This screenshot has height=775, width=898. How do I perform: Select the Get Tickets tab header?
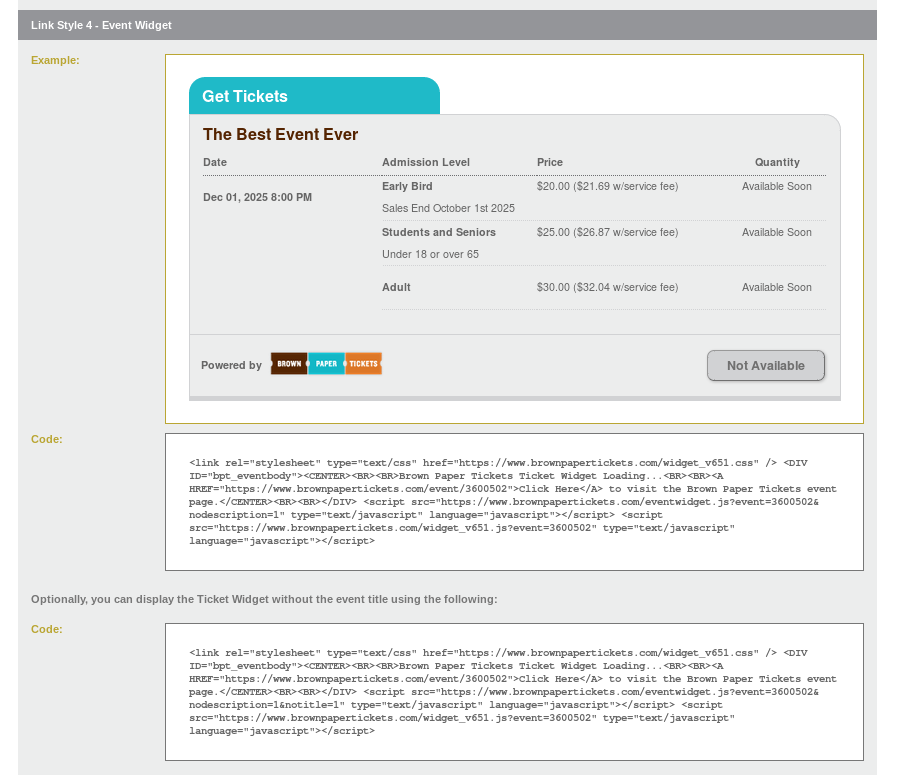(314, 96)
